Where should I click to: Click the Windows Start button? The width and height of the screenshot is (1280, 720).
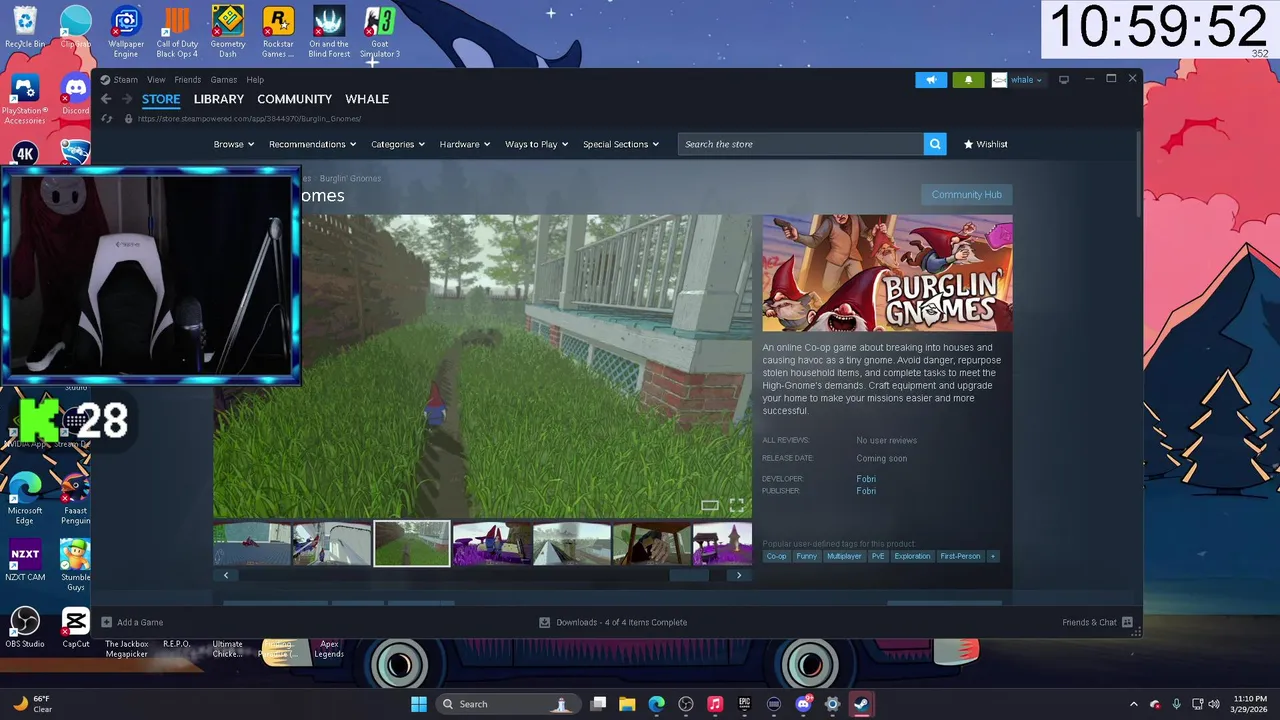tap(419, 704)
